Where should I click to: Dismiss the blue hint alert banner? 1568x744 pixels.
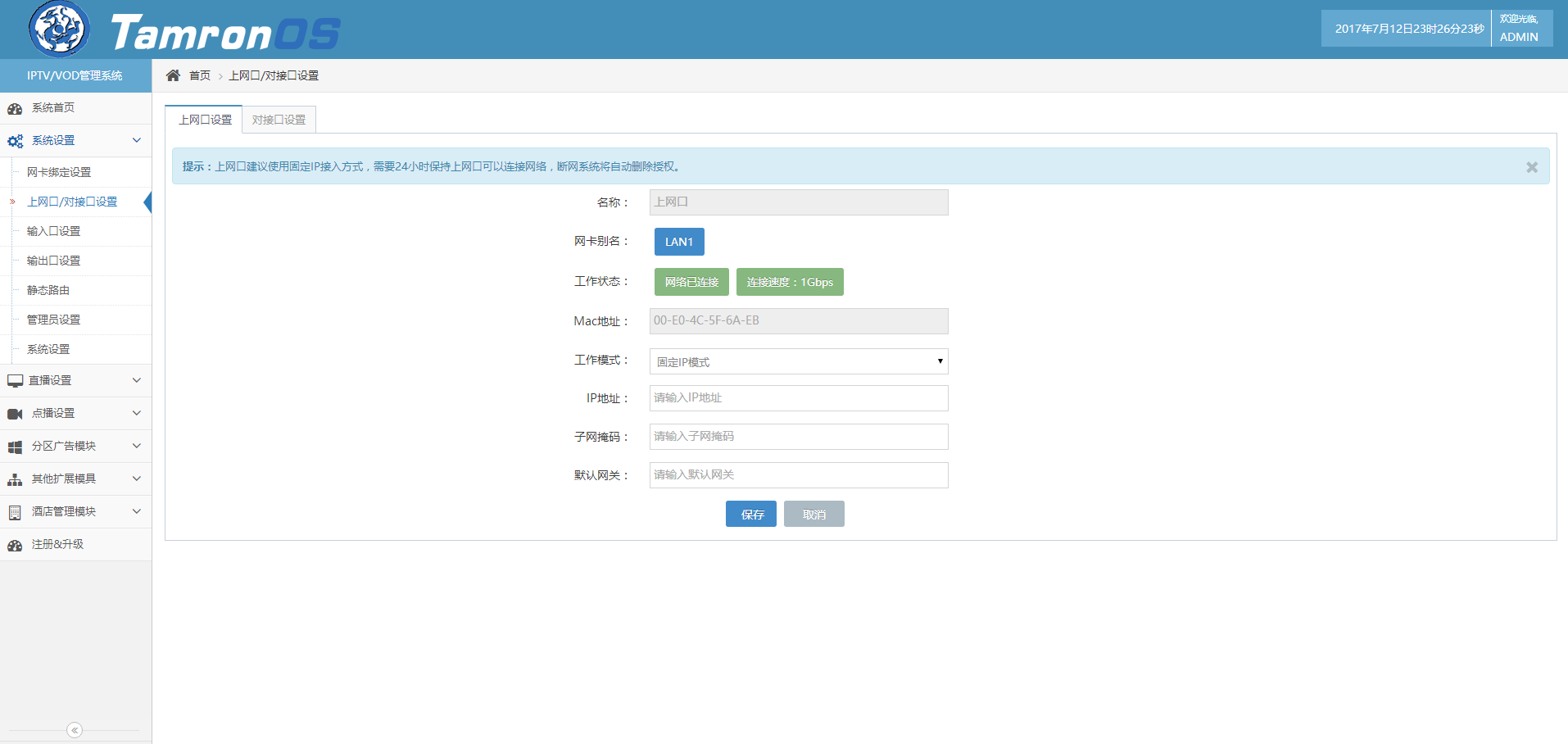1531,167
